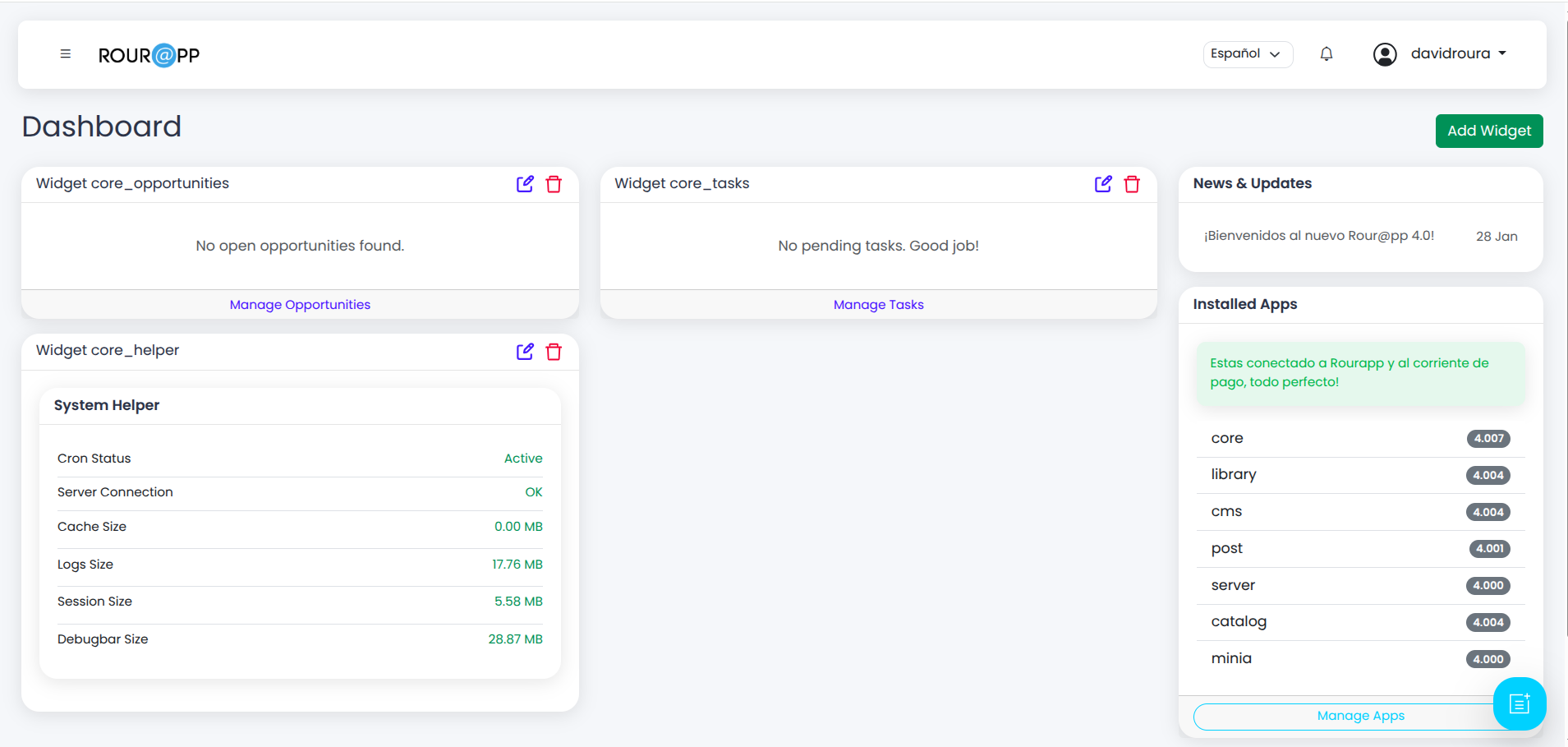Screen dimensions: 1568x747
Task: Edit the core_opportunities widget
Action: [525, 184]
